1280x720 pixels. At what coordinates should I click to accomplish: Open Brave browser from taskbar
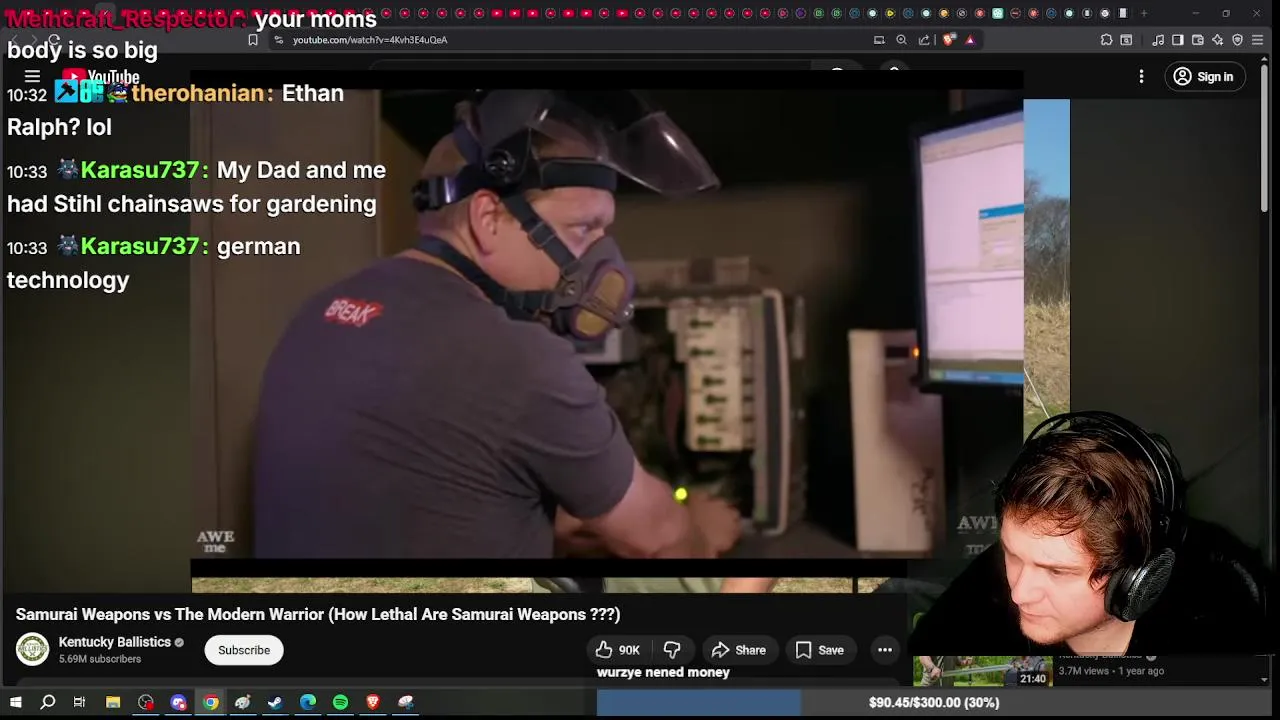pyautogui.click(x=373, y=702)
